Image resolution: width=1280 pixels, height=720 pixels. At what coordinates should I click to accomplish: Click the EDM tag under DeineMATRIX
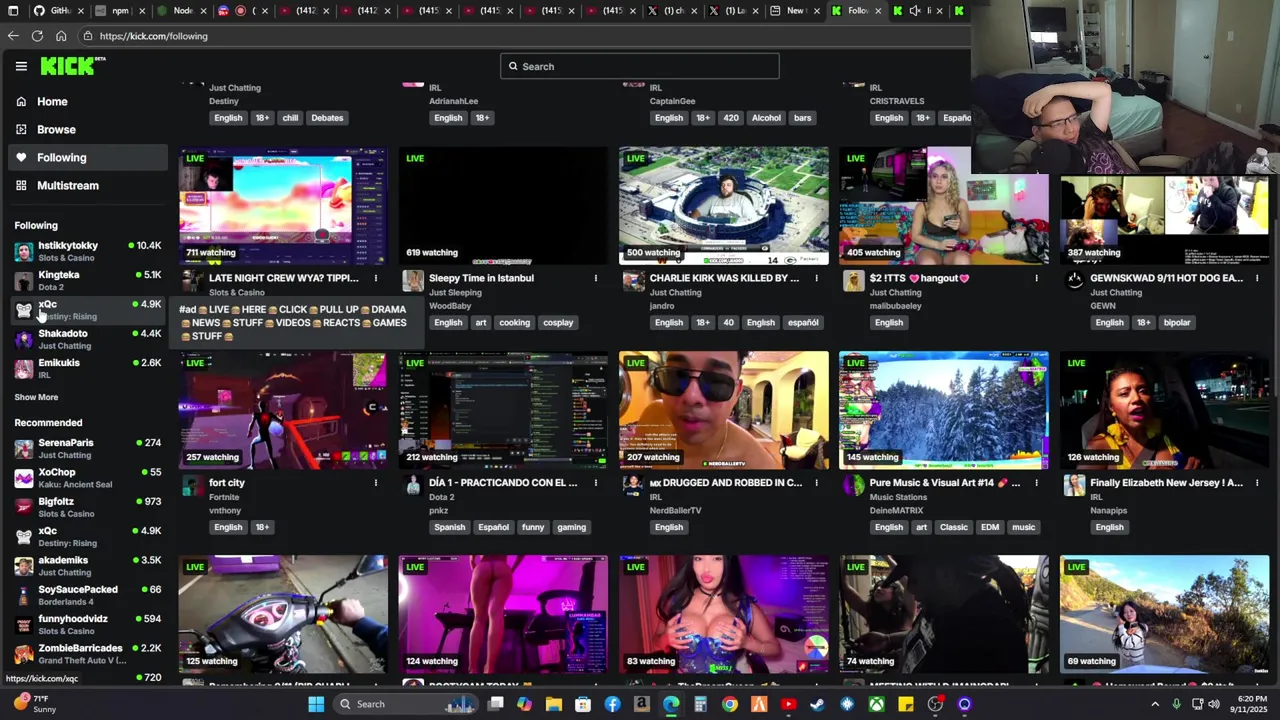click(990, 527)
